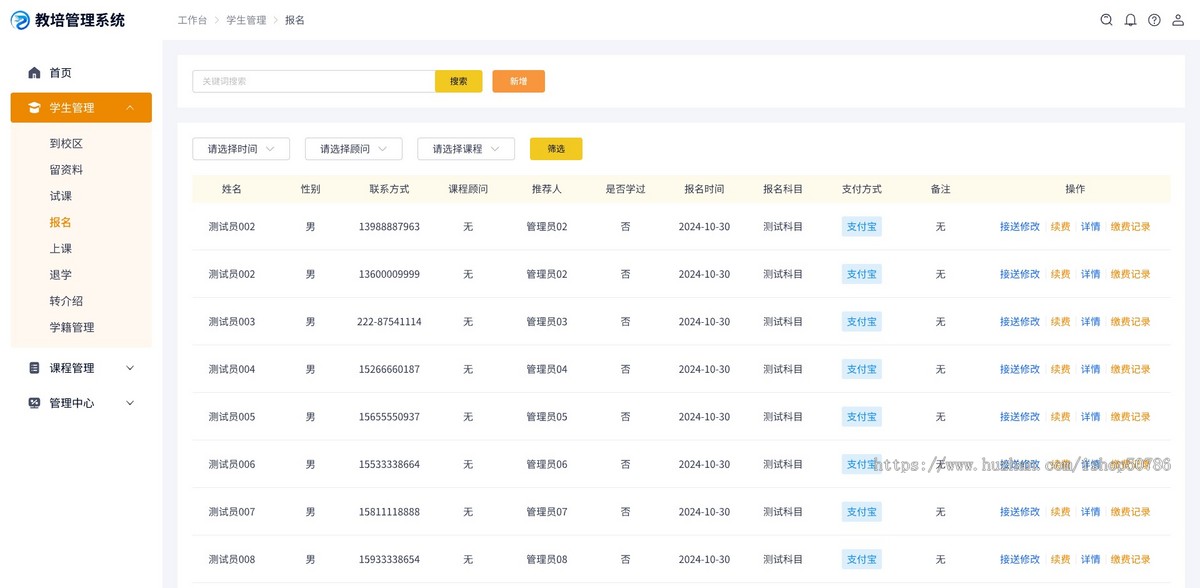Select 到校区 submenu item
Image resolution: width=1200 pixels, height=588 pixels.
(66, 144)
